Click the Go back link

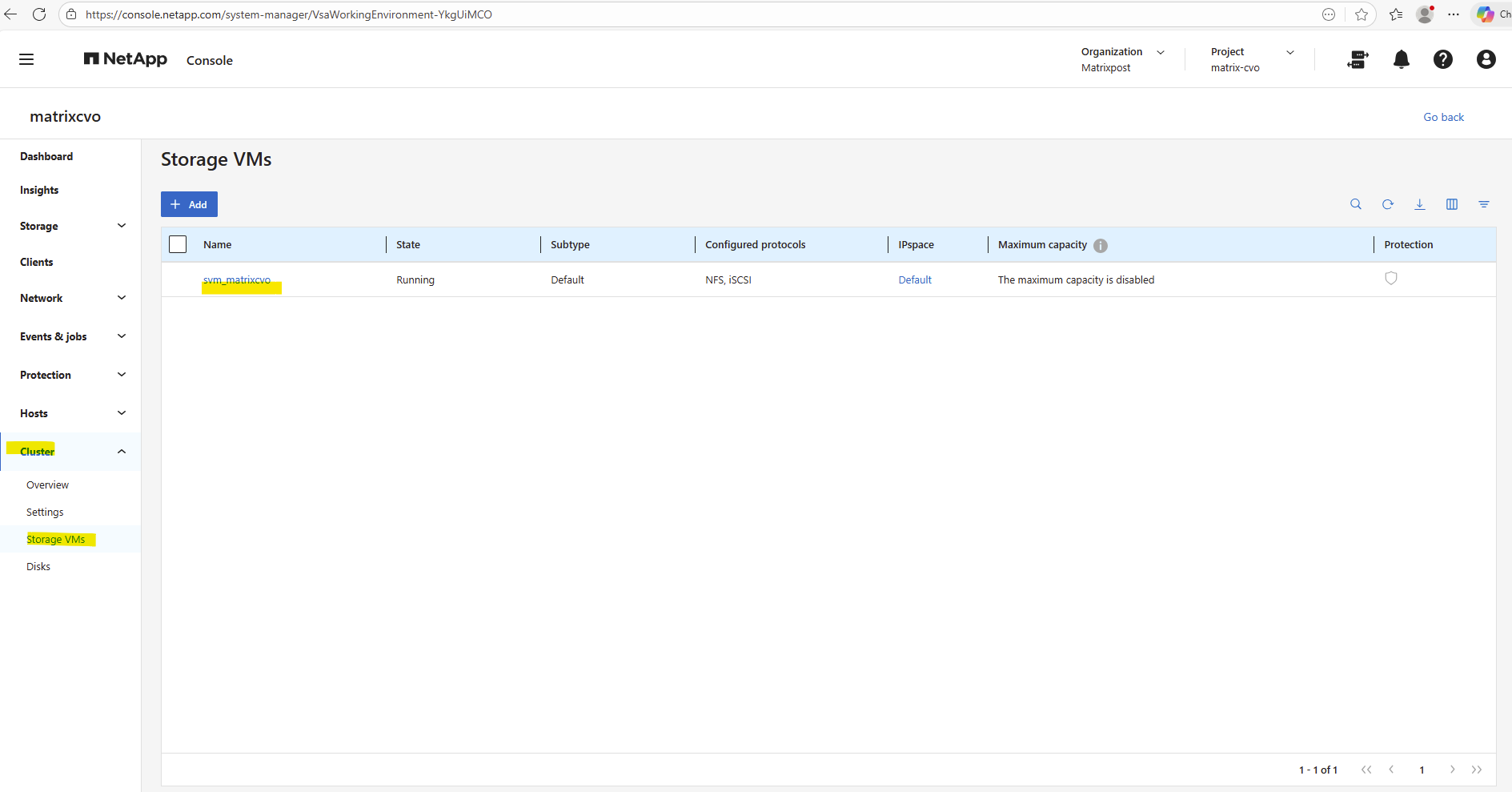(1443, 117)
